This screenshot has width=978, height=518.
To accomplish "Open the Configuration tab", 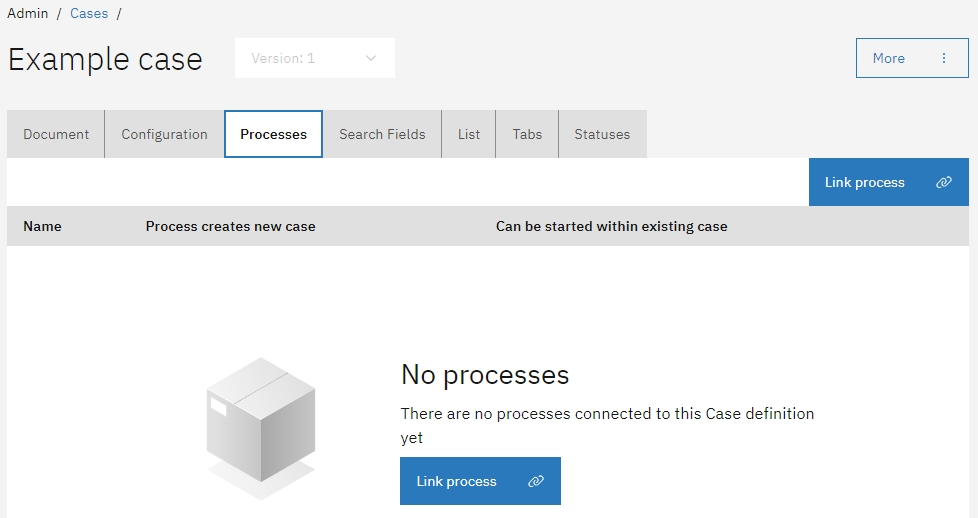I will pos(164,134).
